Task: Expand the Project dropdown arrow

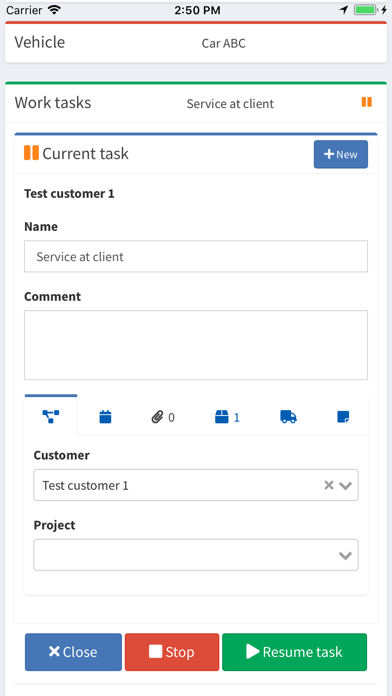Action: pos(345,555)
